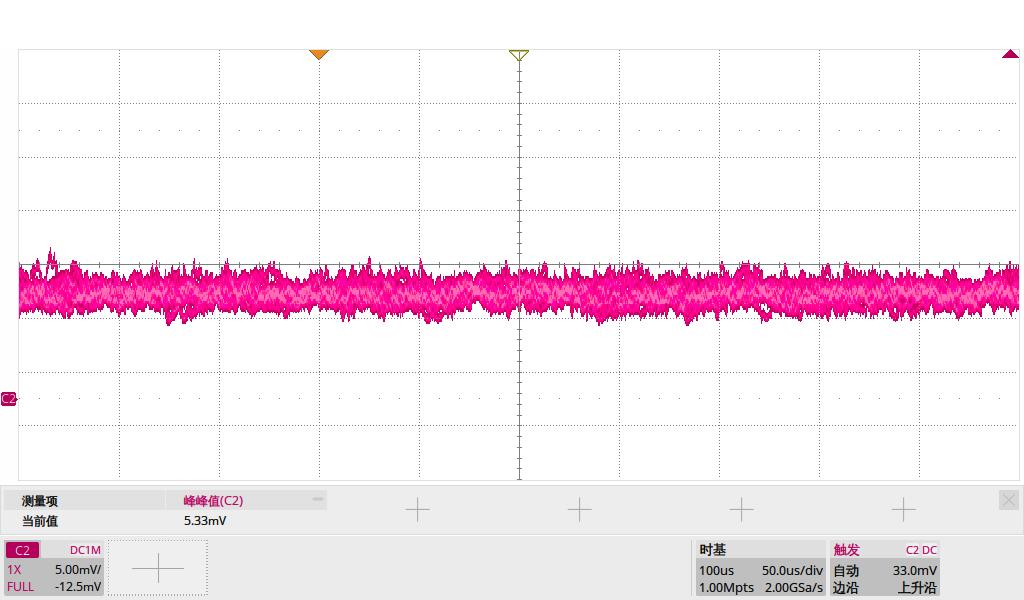The height and width of the screenshot is (600, 1024).
Task: Close the measurement panel with X
Action: 1008,499
